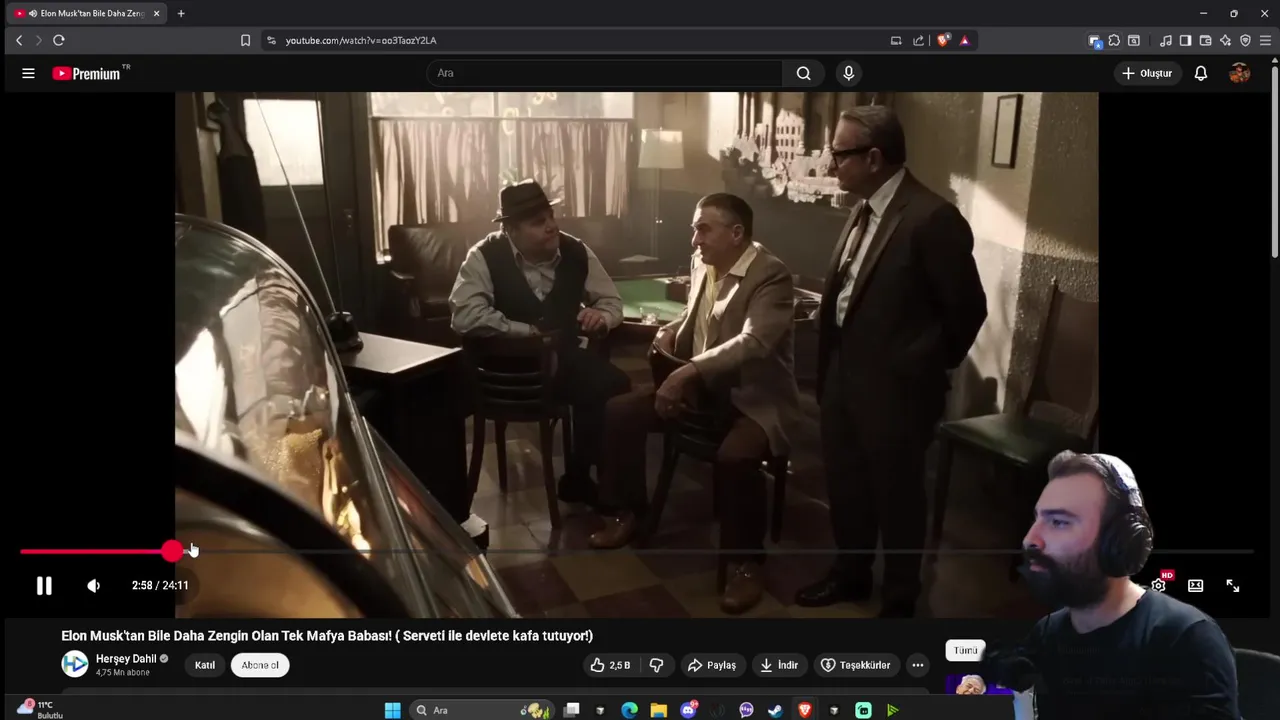Open YouTube hamburger guide menu

coord(28,73)
